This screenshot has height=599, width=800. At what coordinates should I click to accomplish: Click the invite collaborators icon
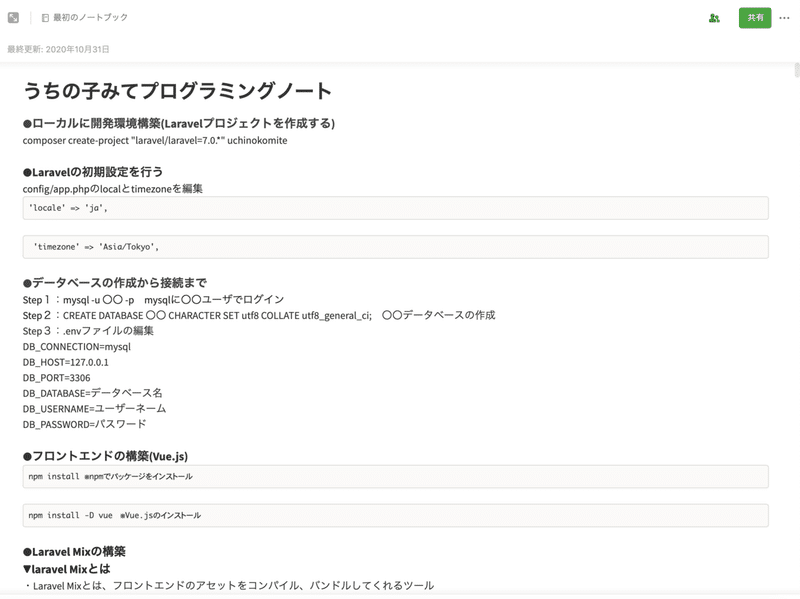pos(713,17)
